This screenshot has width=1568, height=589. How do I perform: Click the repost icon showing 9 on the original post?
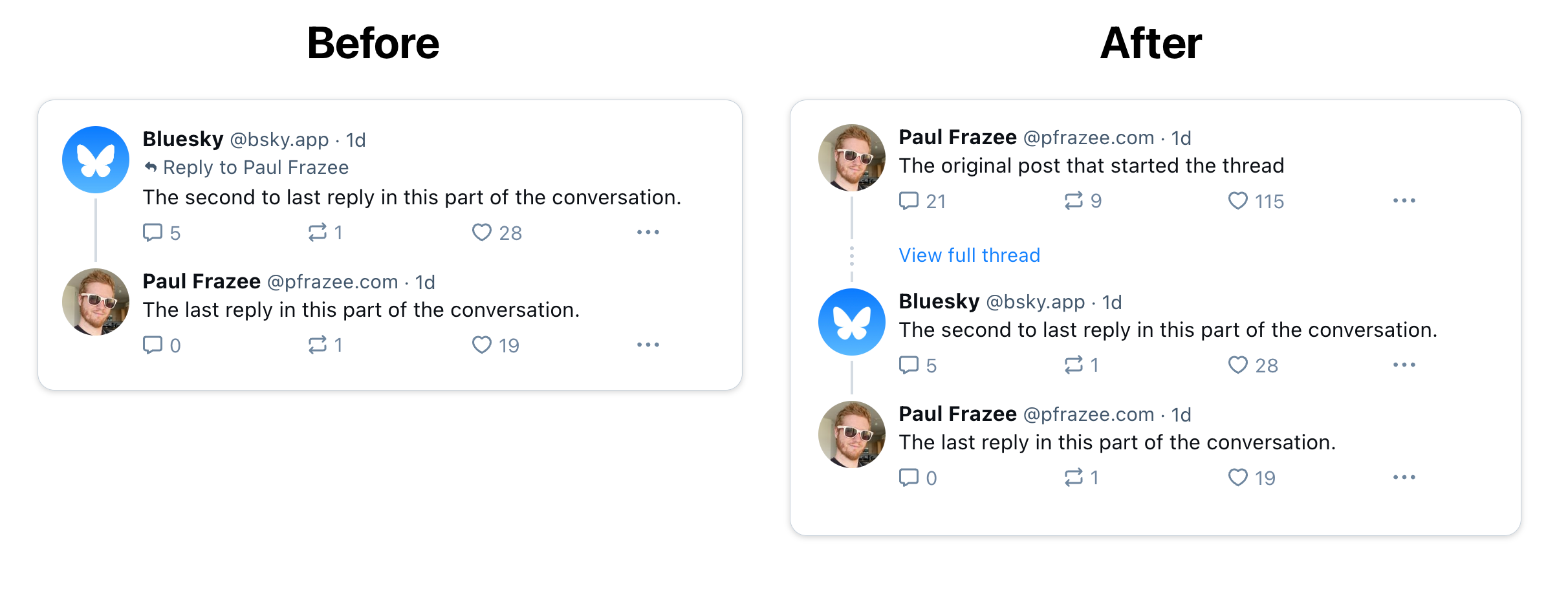click(x=1074, y=201)
